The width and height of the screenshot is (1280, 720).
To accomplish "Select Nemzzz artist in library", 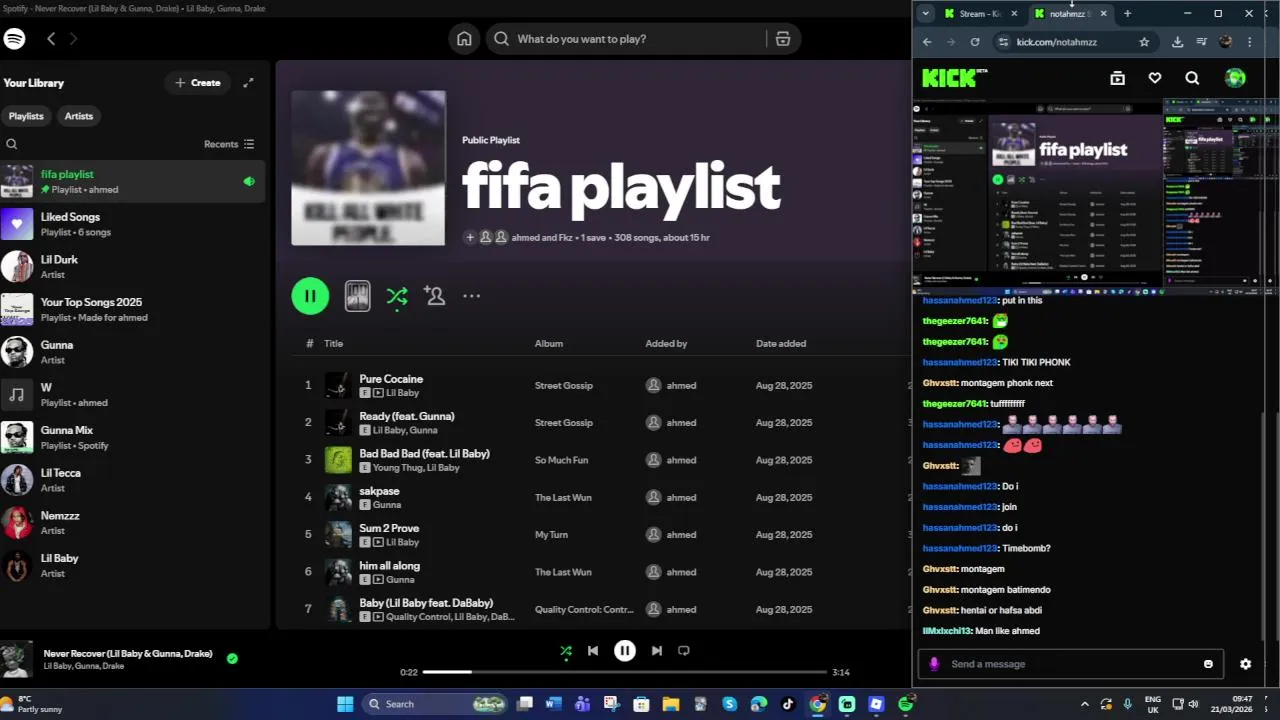I will [x=132, y=523].
